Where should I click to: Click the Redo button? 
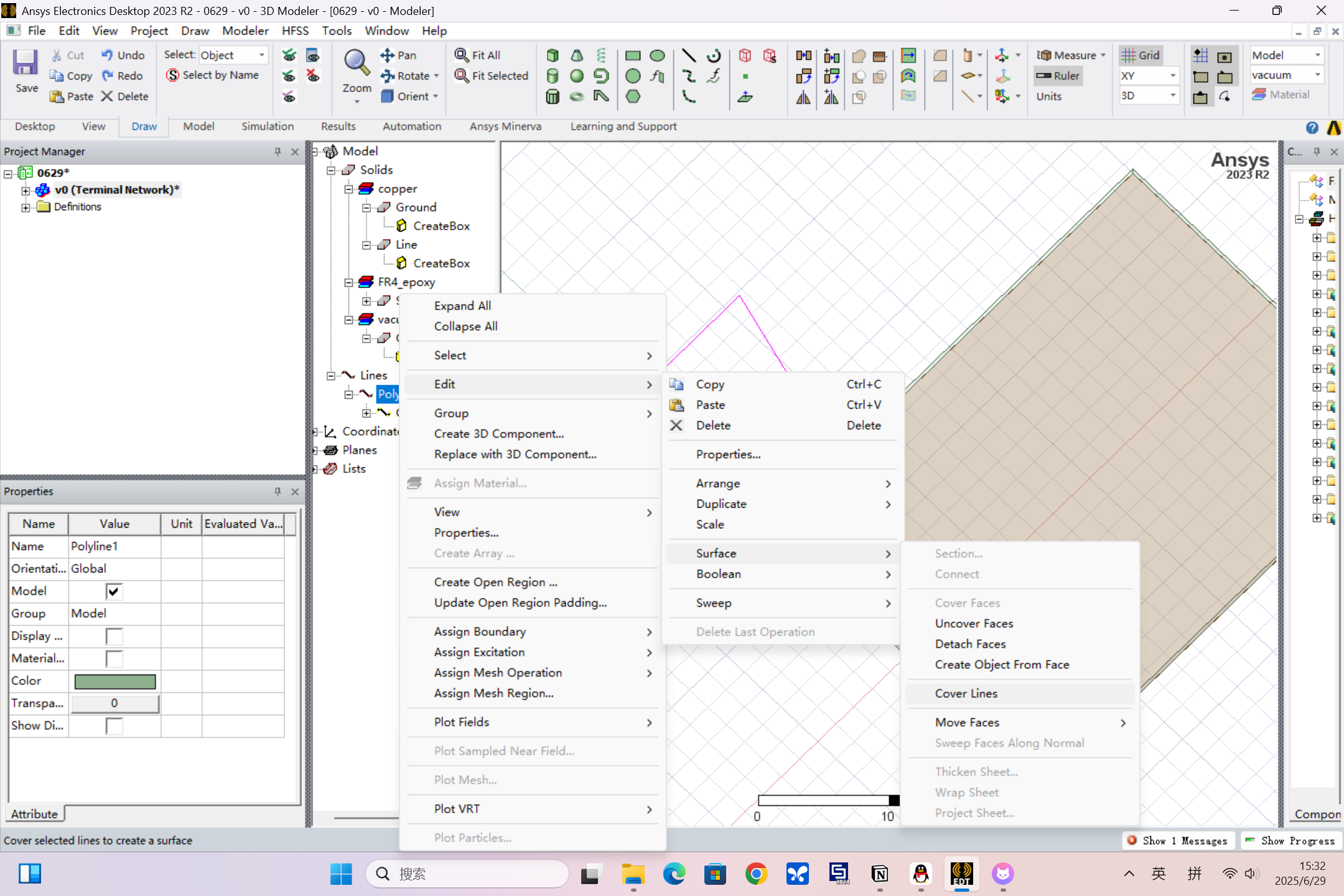point(122,76)
